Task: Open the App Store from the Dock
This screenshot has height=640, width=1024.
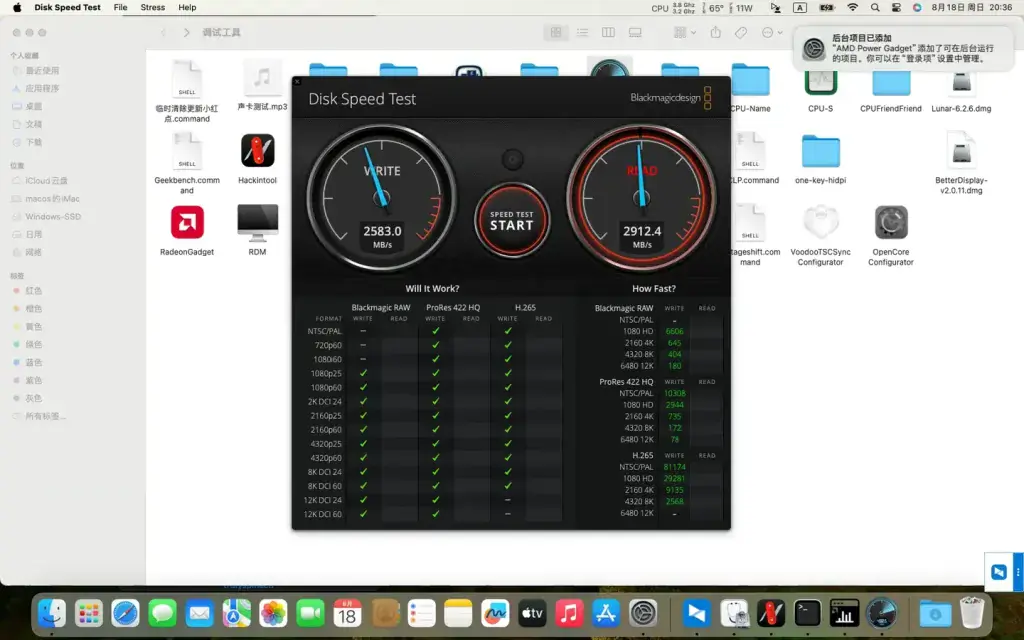Action: tap(606, 613)
